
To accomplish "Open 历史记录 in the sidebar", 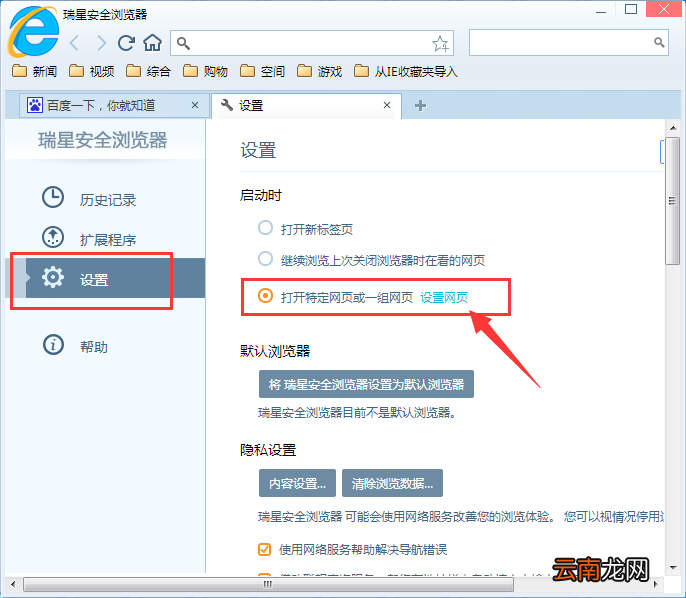I will (108, 200).
